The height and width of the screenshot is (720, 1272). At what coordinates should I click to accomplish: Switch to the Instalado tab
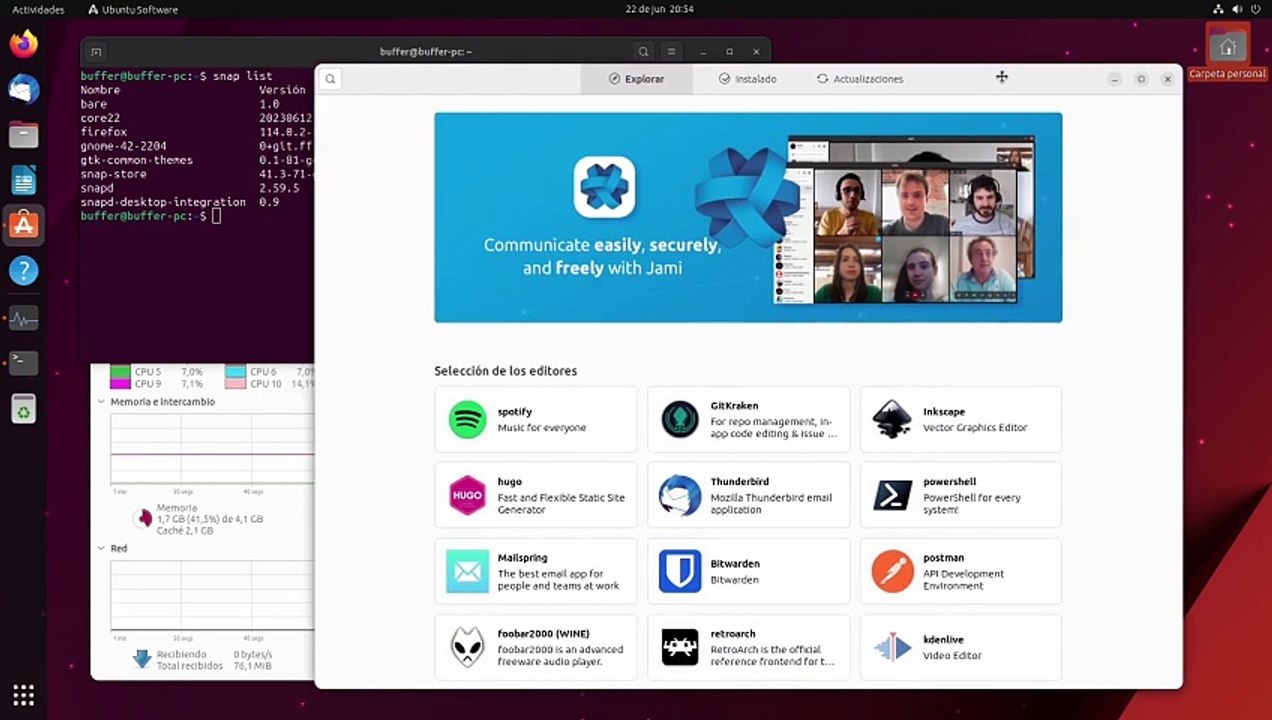click(x=747, y=79)
